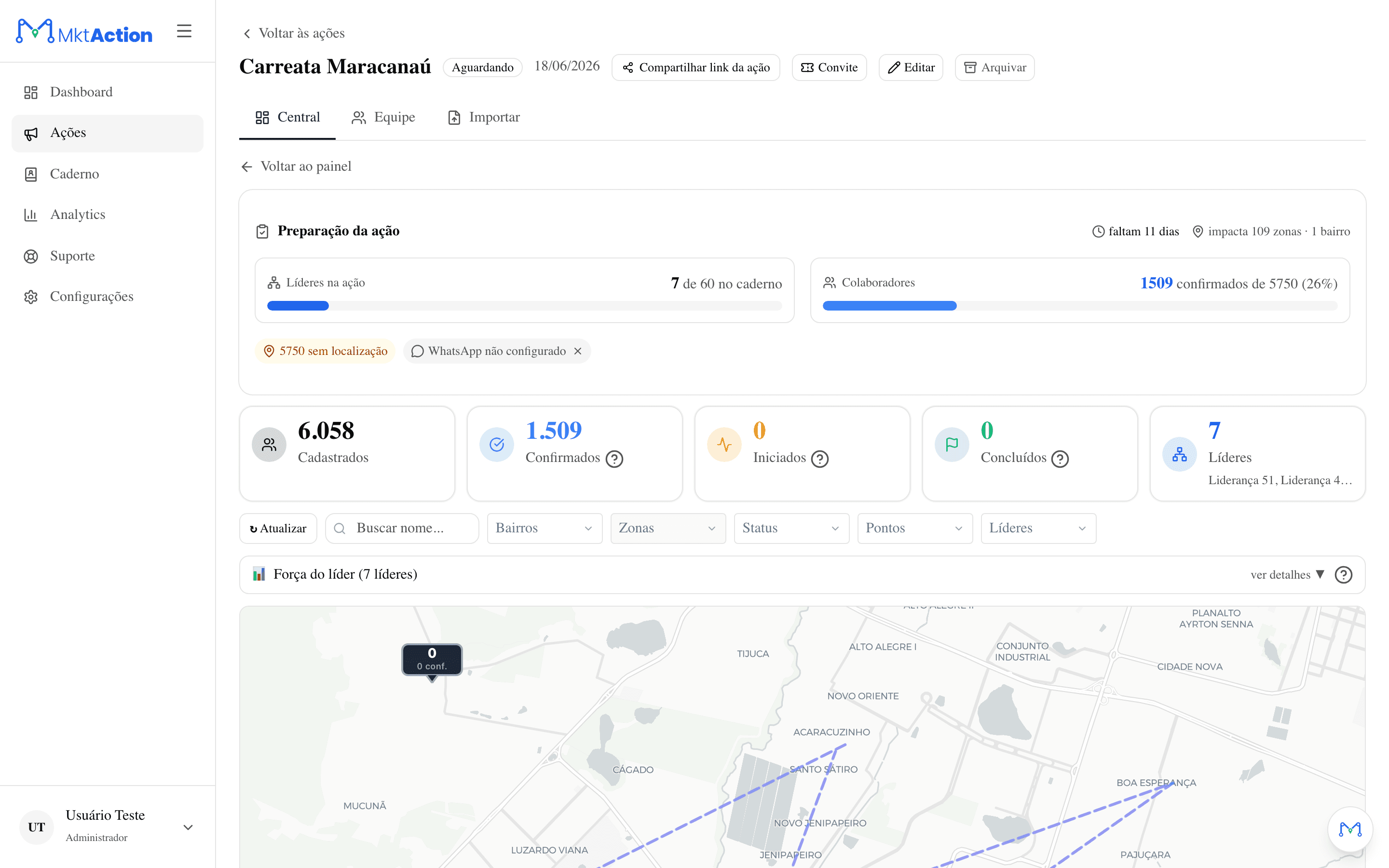This screenshot has width=1389, height=868.
Task: Dismiss the WhatsApp não configurado chip
Action: (x=578, y=352)
